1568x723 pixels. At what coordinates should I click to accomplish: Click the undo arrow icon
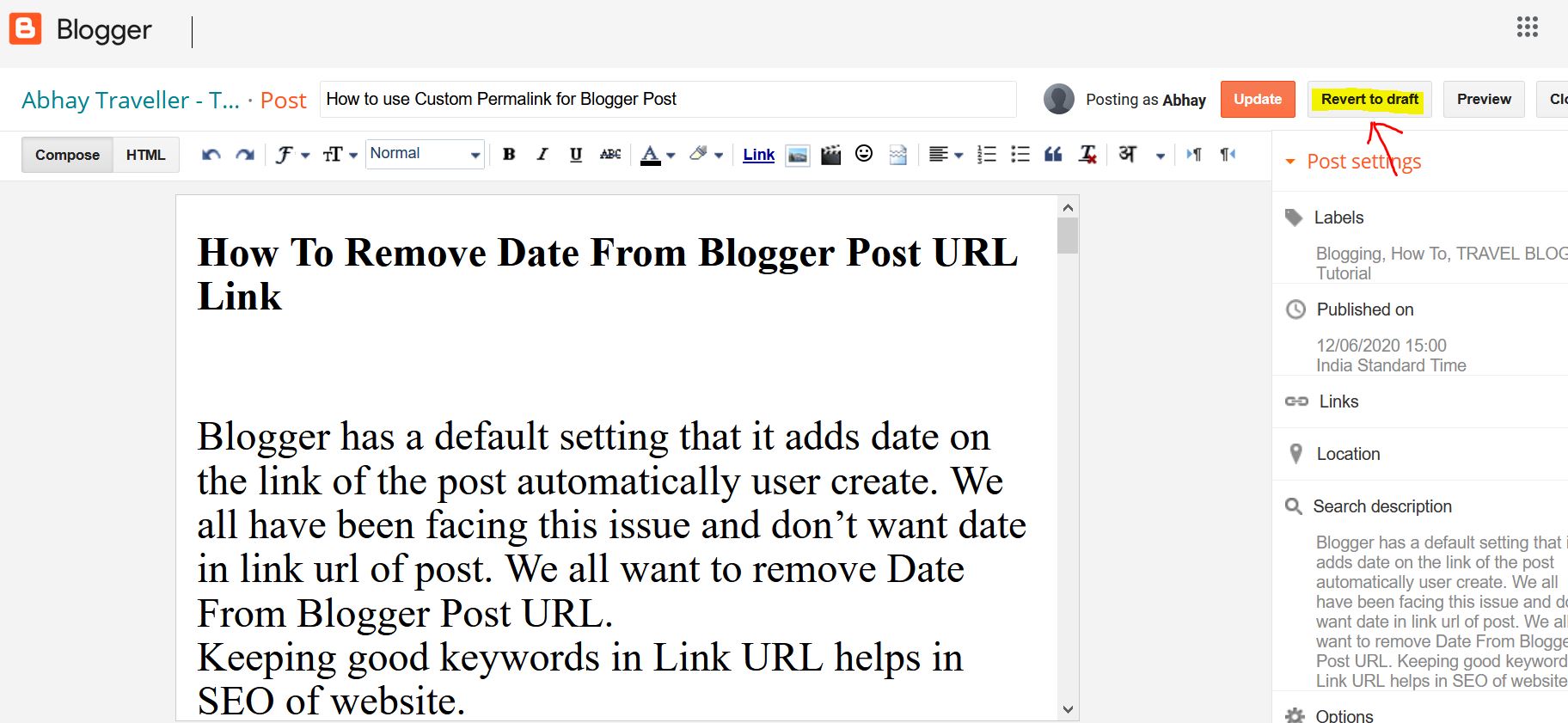(211, 155)
